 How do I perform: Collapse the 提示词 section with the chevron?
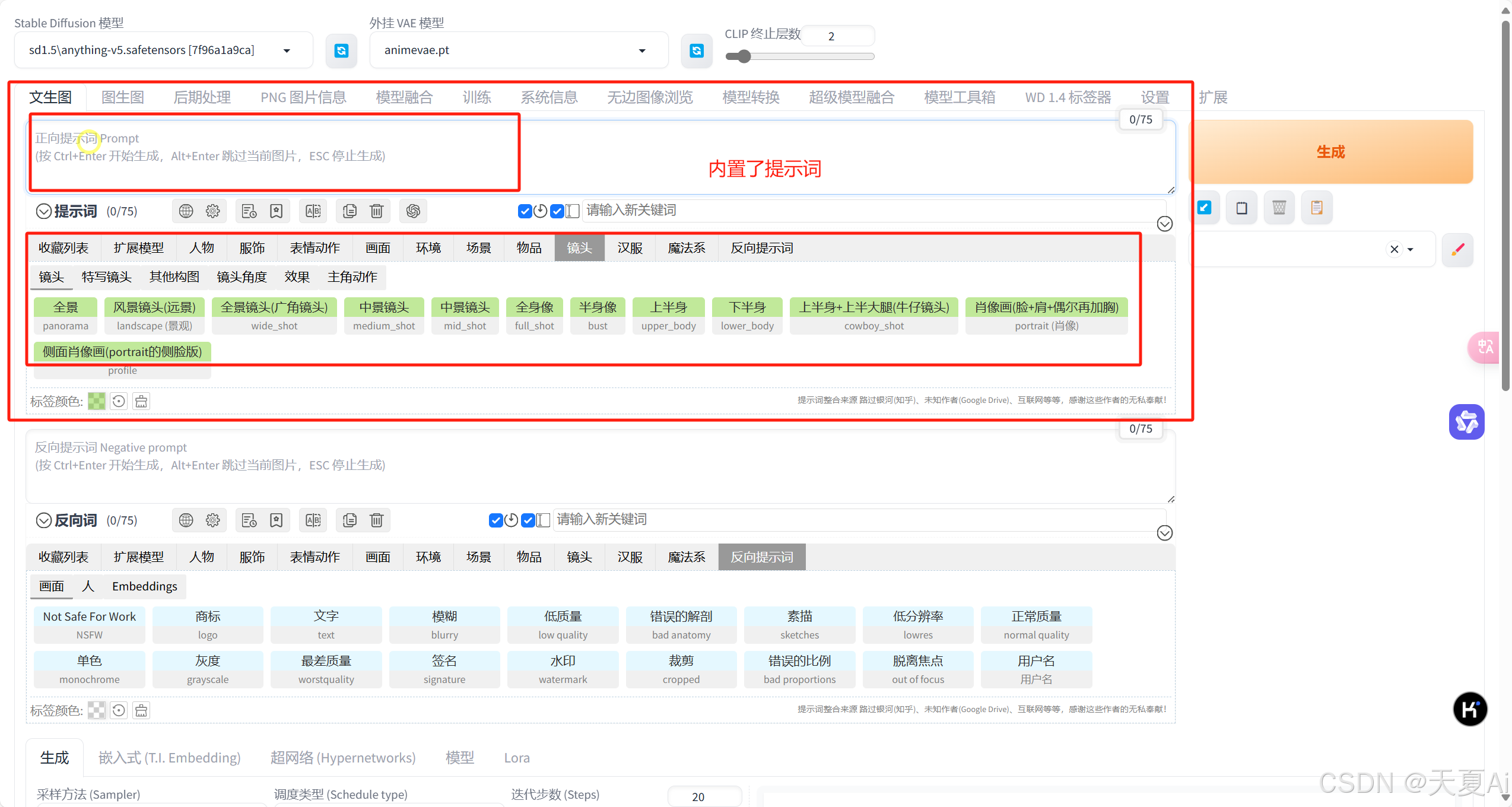coord(43,211)
